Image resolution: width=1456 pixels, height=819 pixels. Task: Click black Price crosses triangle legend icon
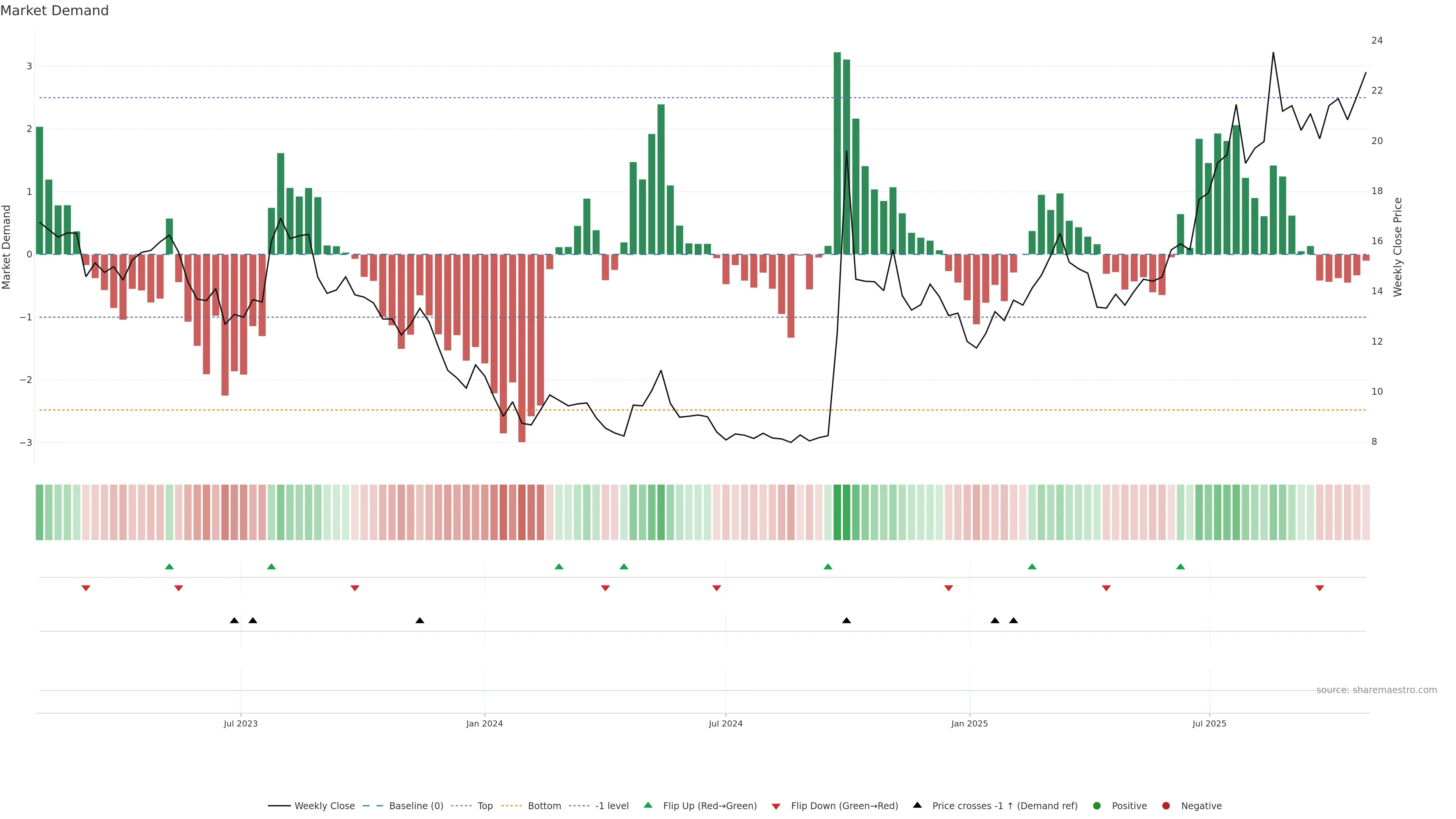pyautogui.click(x=917, y=805)
